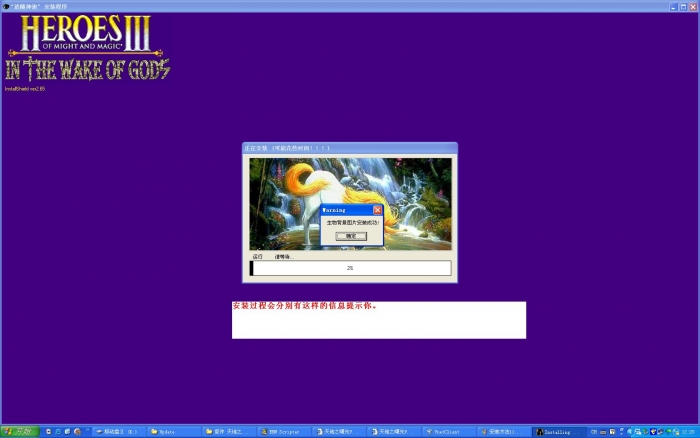Viewport: 700px width, 438px height.
Task: Switch to ERM Scripter taskbar button
Action: pyautogui.click(x=283, y=432)
